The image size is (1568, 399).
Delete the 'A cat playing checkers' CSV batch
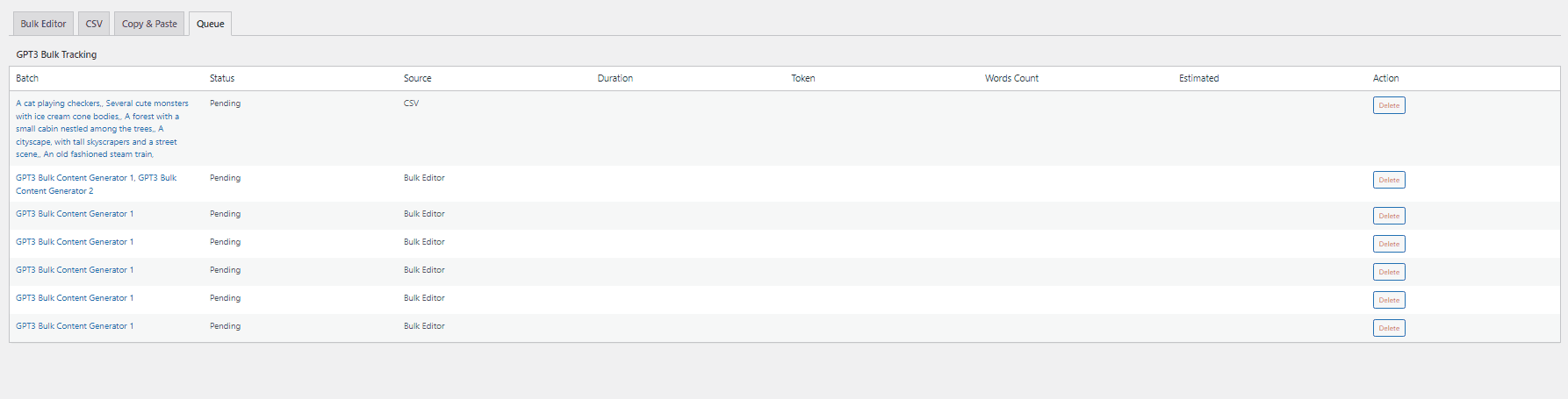coord(1389,105)
